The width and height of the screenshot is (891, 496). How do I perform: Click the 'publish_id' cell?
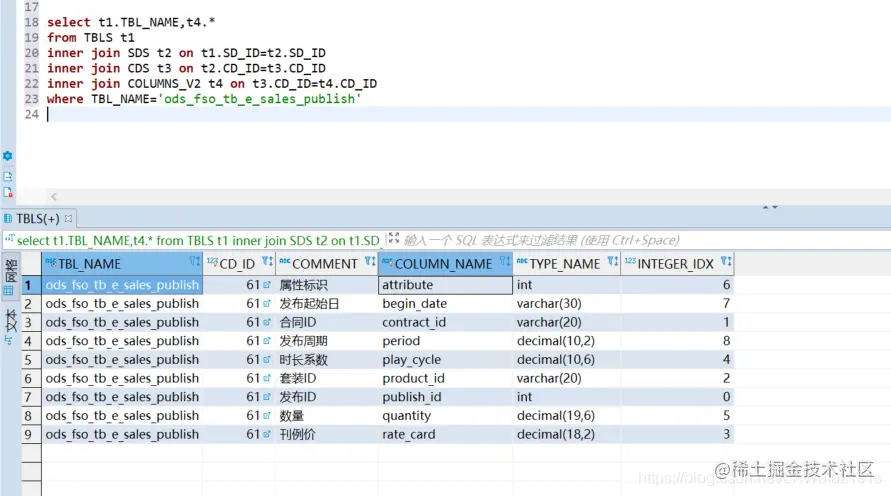446,397
